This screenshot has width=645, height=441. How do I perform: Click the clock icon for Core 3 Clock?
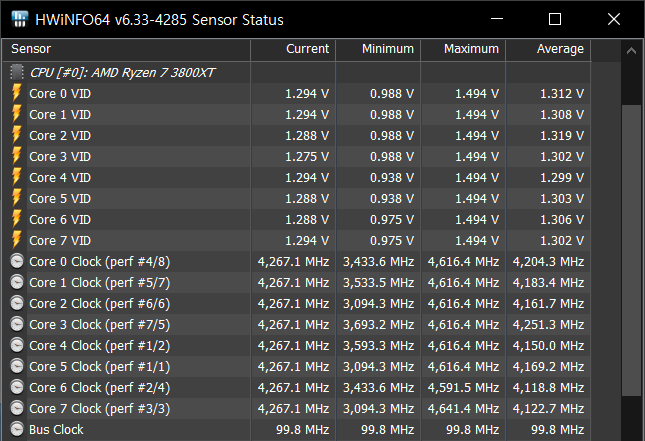click(17, 324)
